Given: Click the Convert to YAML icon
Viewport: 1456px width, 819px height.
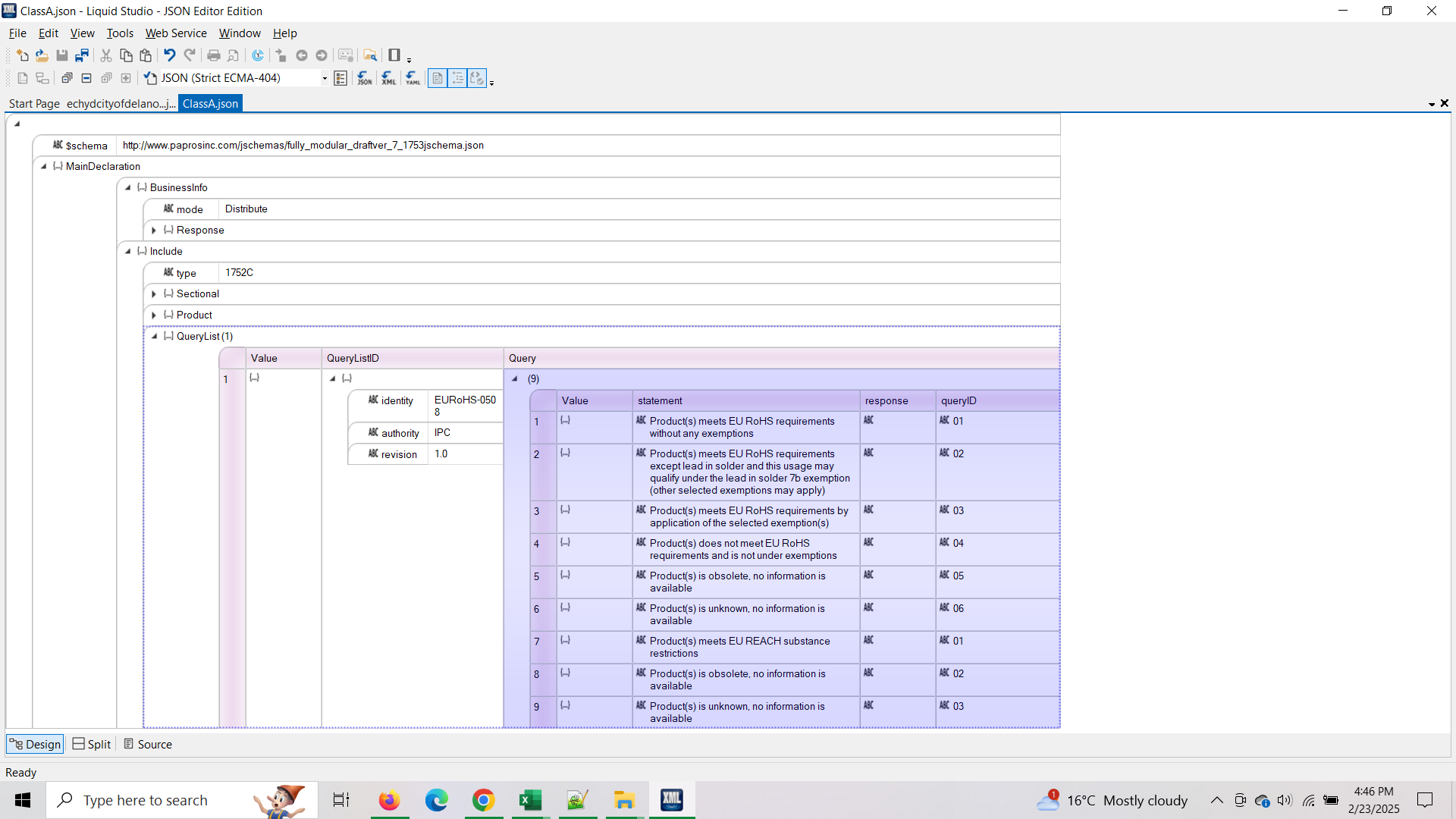Looking at the screenshot, I should 413,78.
